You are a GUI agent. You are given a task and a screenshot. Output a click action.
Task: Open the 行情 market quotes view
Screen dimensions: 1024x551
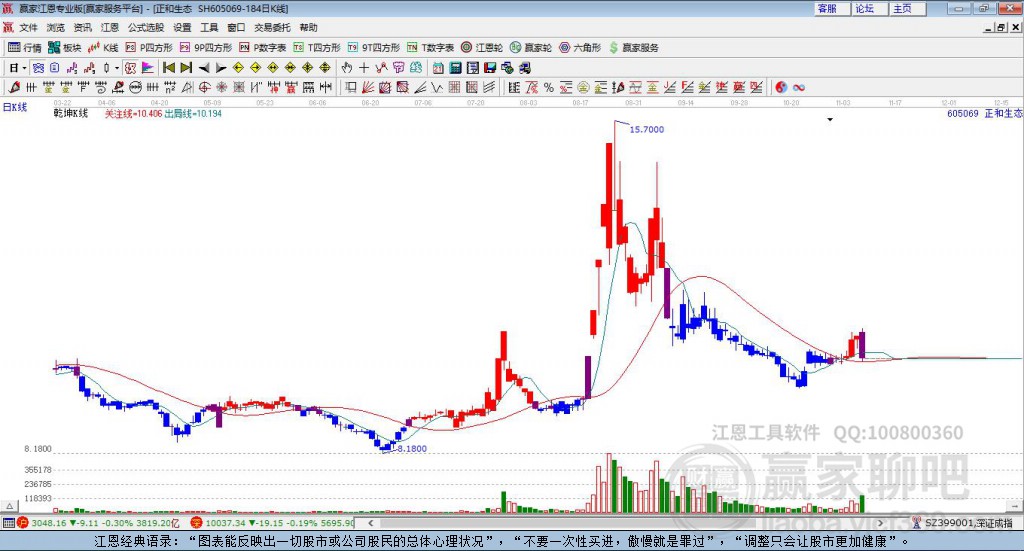coord(24,48)
